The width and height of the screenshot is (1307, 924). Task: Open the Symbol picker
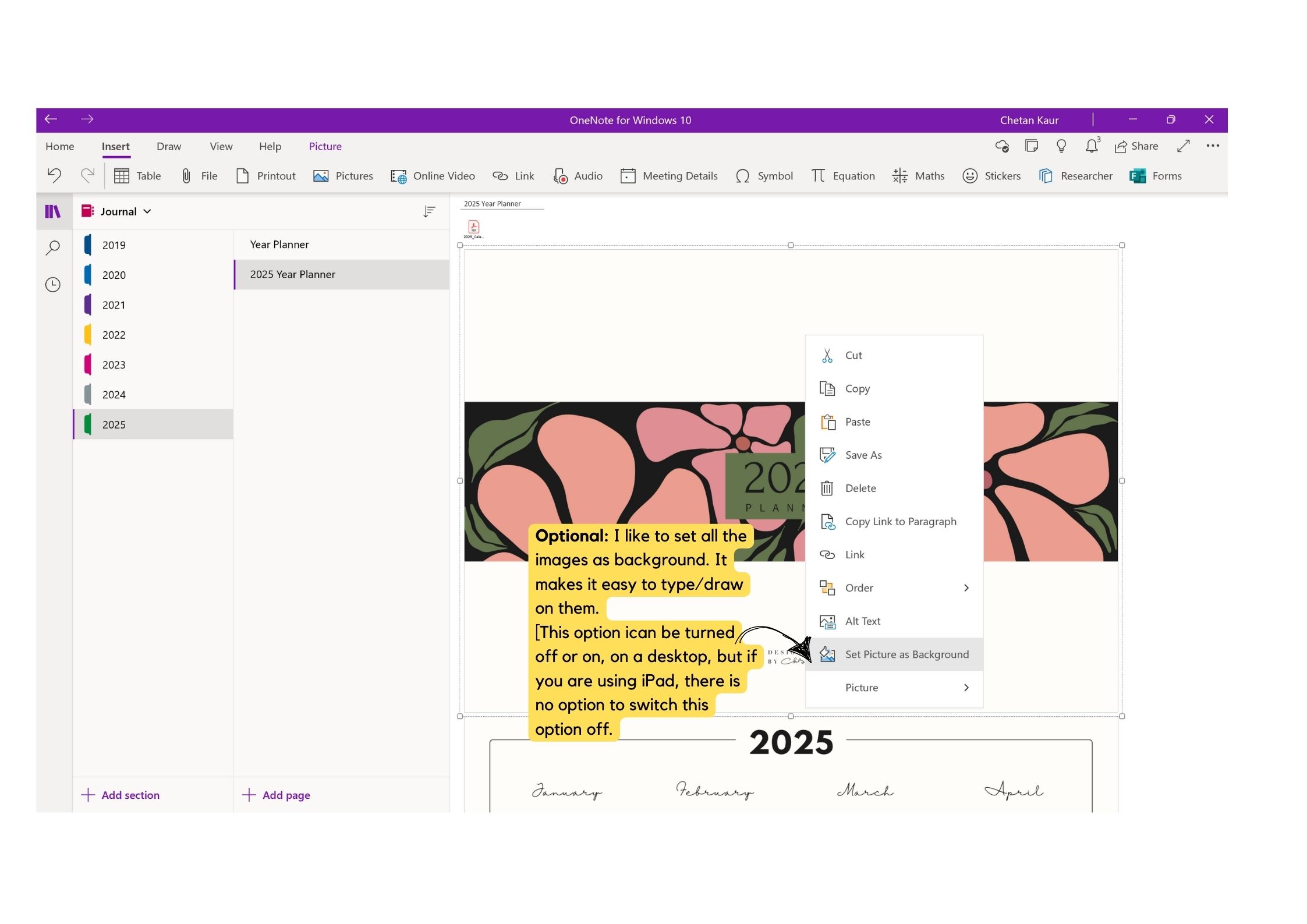tap(764, 176)
